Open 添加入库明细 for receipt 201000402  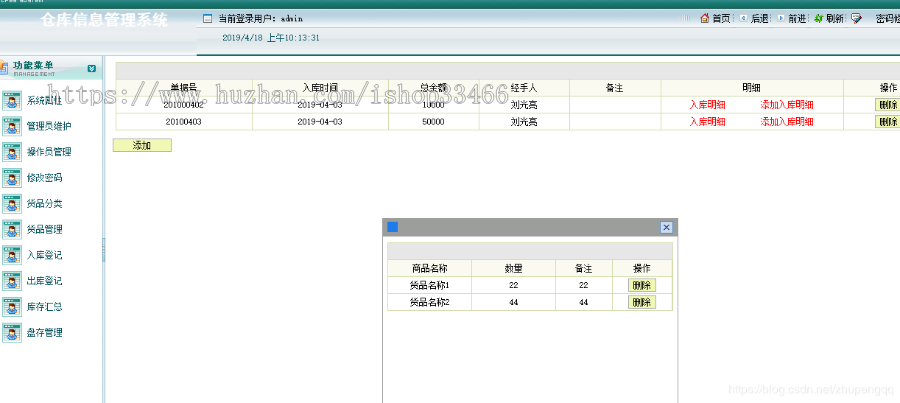[x=787, y=105]
